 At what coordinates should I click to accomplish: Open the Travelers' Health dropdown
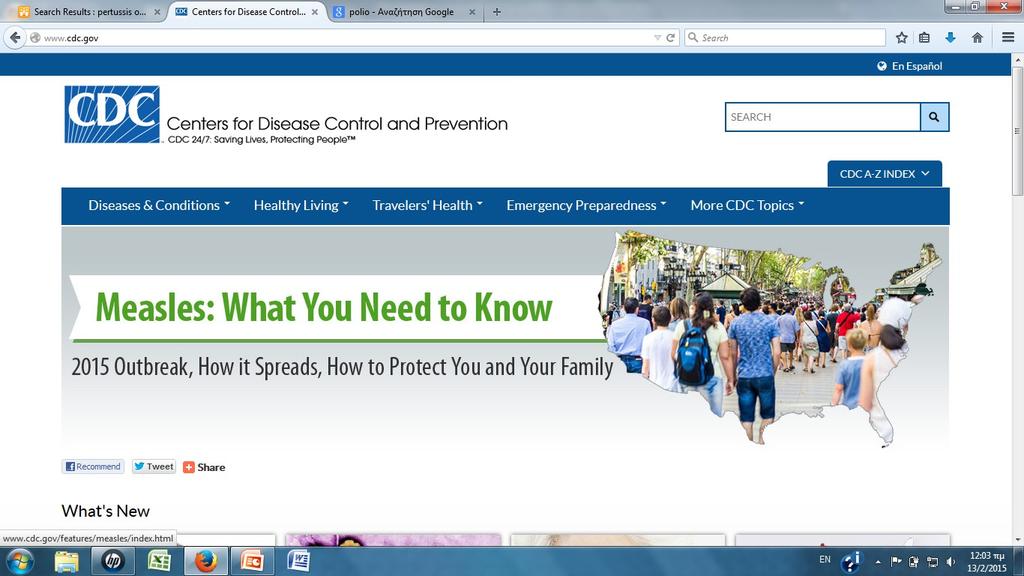click(x=428, y=205)
